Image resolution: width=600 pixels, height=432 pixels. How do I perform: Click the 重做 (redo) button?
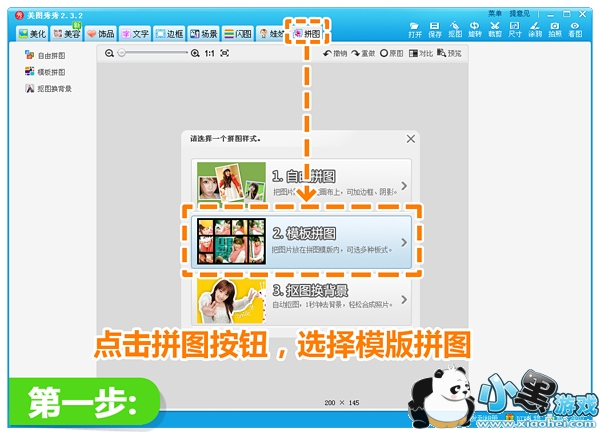tap(363, 53)
